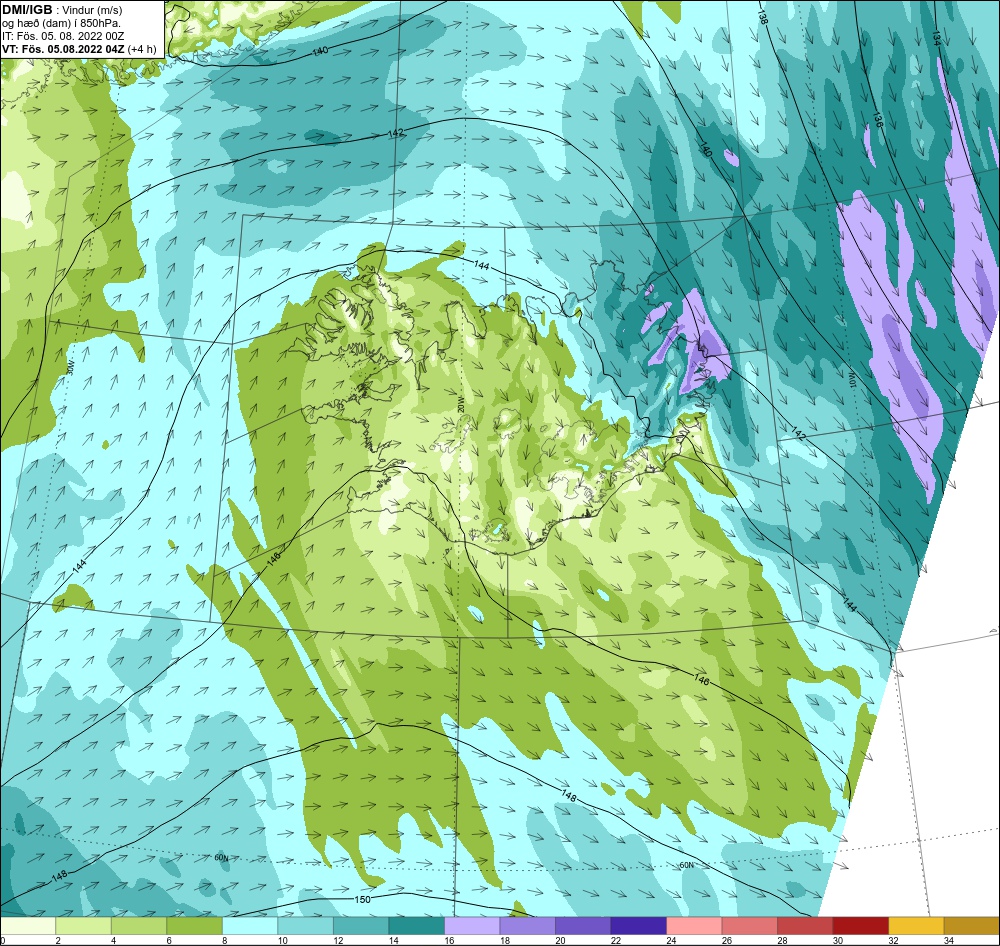Click the 6–8 m/s olive green legend swatch
Viewport: 1000px width, 946px height.
(x=195, y=926)
